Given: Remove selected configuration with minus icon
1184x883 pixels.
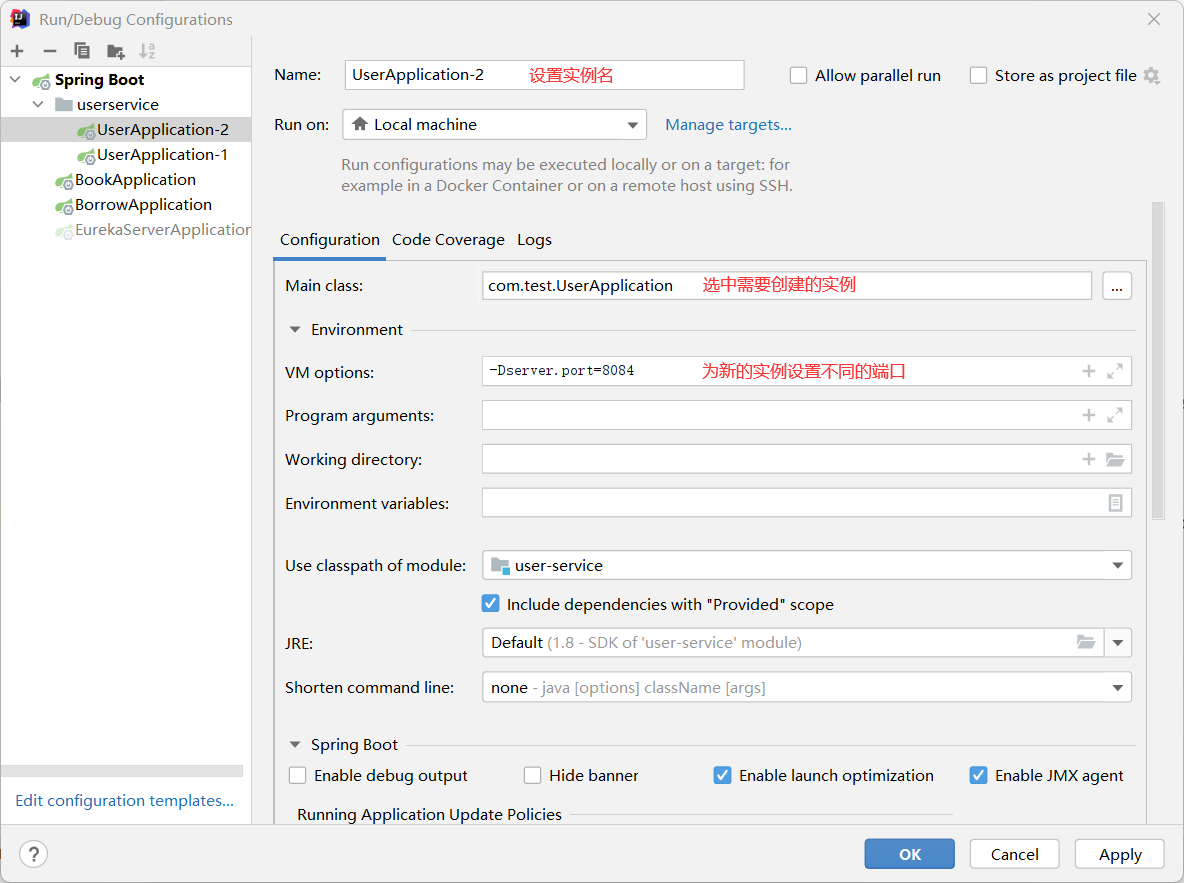Looking at the screenshot, I should pos(50,51).
